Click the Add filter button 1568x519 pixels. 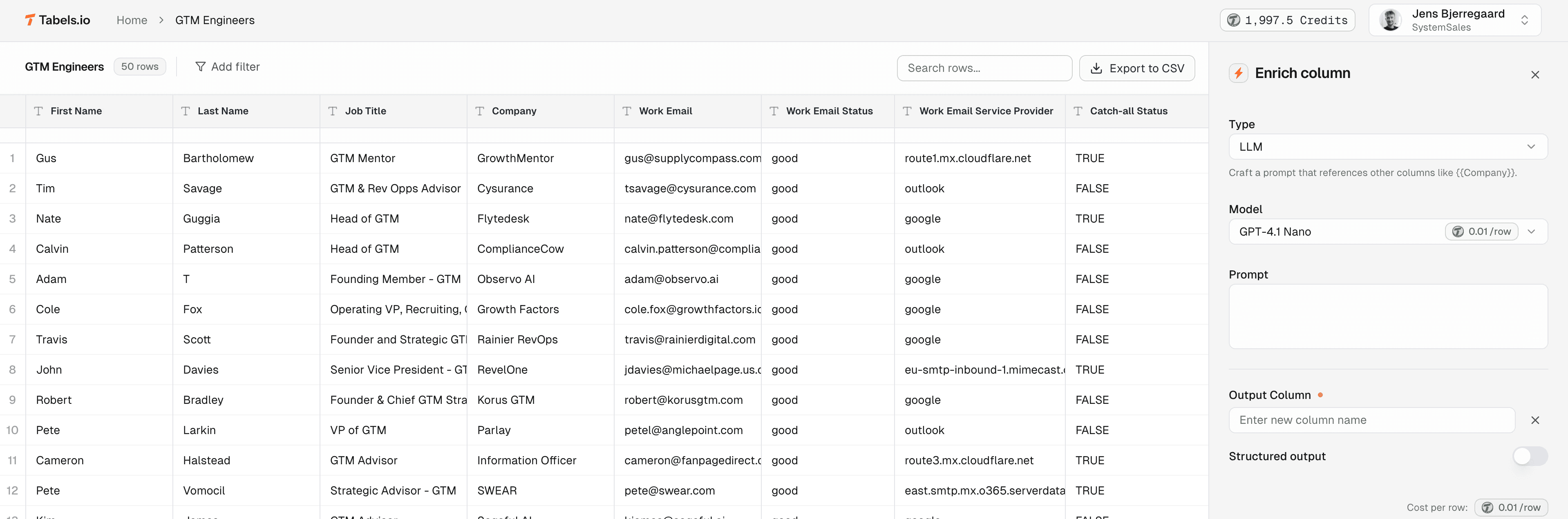pos(227,67)
